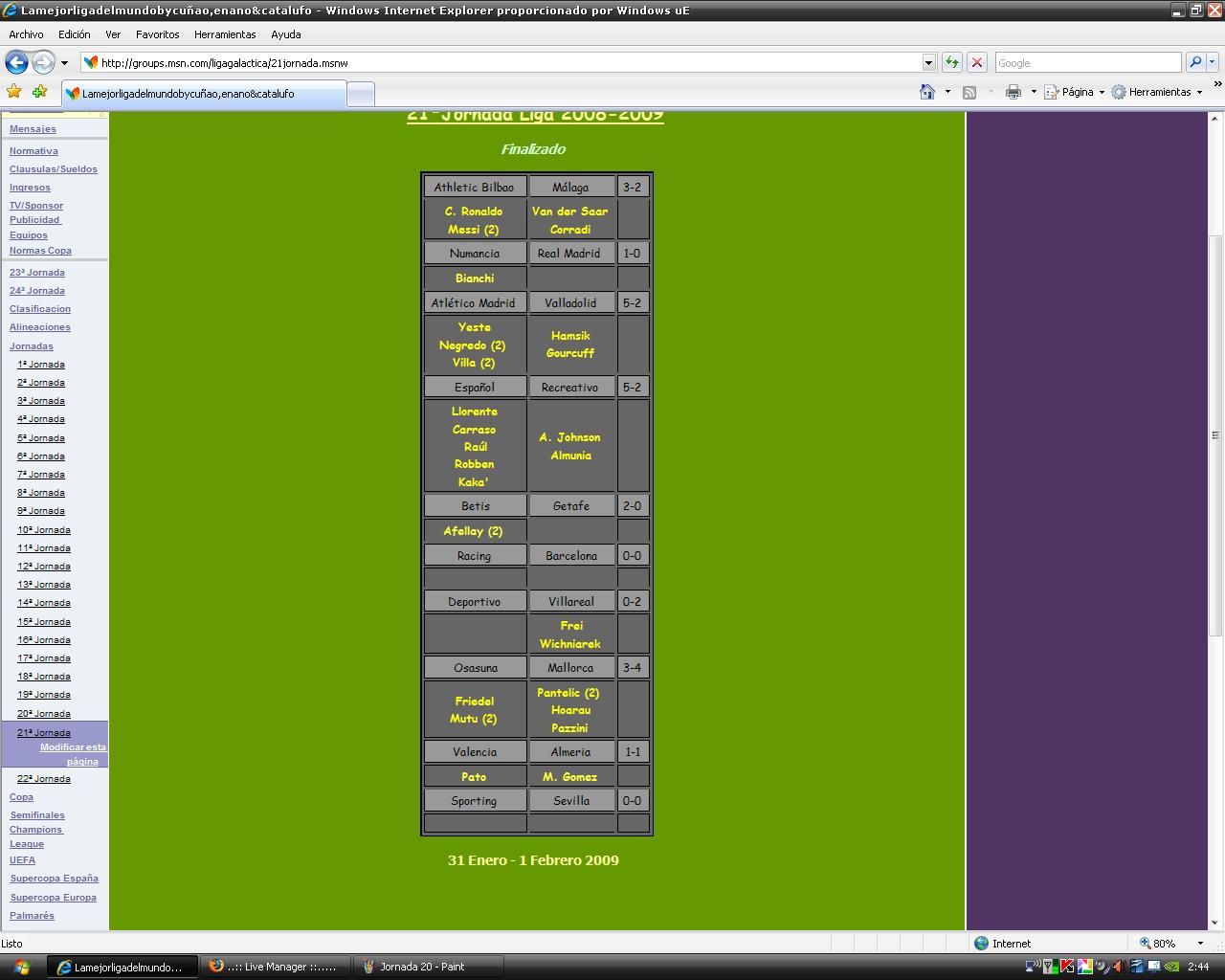Select the Lamejorligadelmundo browser tab

coord(204,94)
